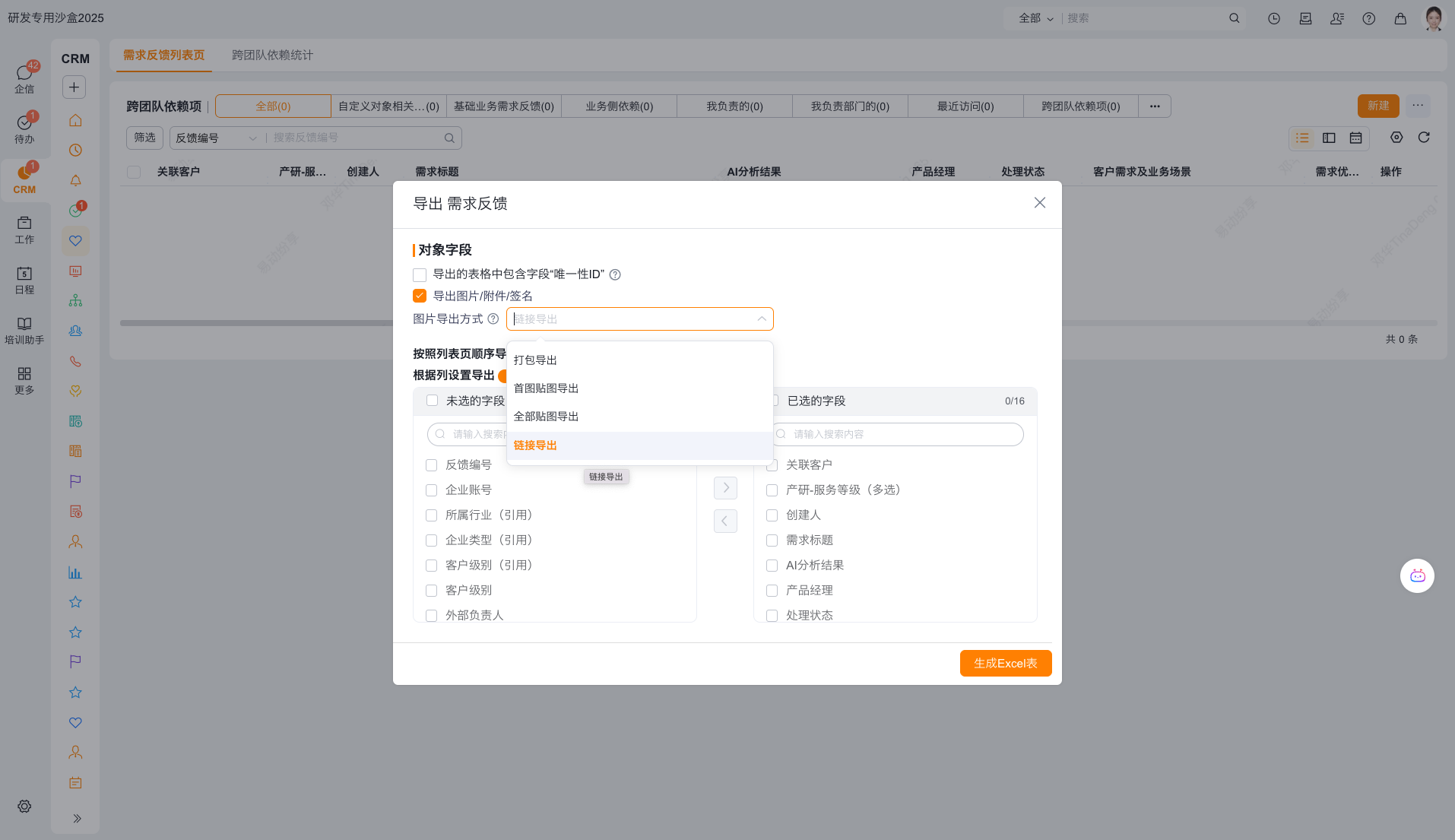Check the 未选的字段 select-all checkbox
This screenshot has width=1455, height=840.
(x=433, y=401)
